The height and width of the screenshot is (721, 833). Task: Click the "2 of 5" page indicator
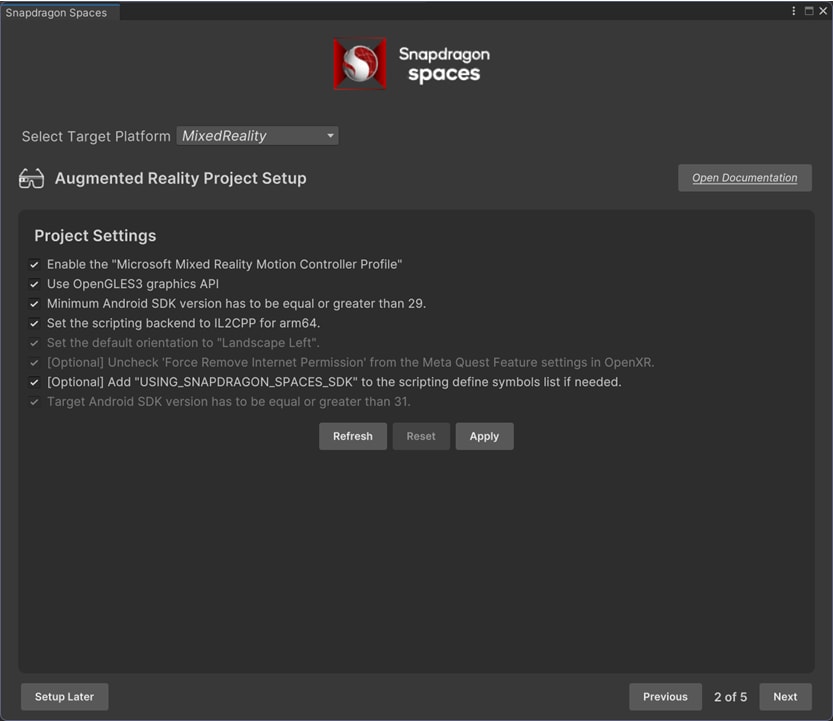(730, 697)
